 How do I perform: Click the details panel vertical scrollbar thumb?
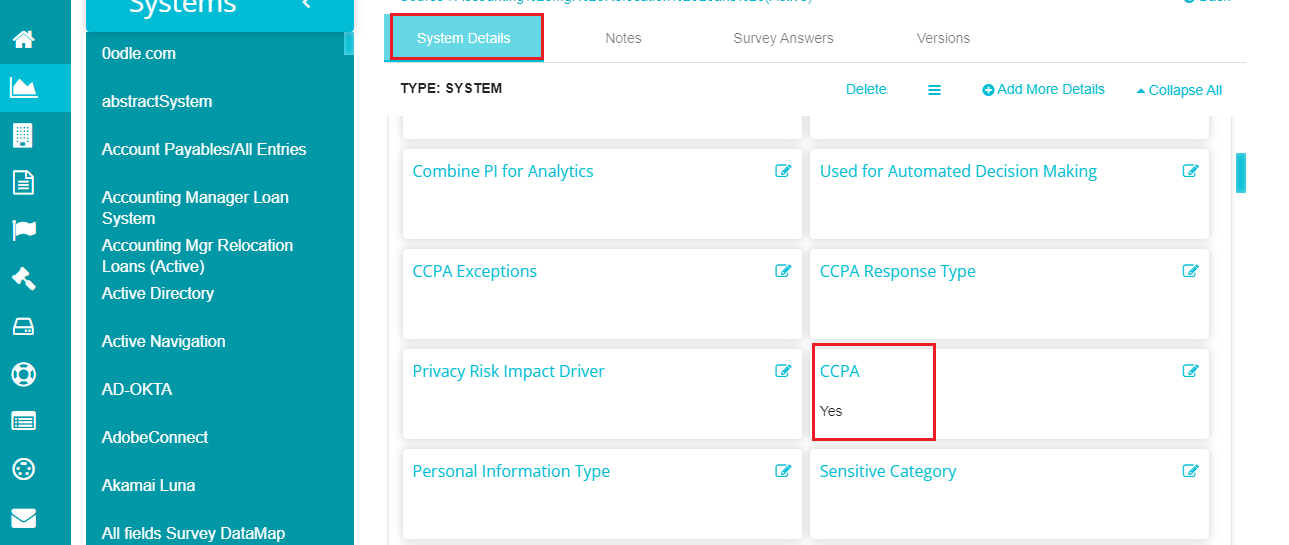pyautogui.click(x=1241, y=172)
